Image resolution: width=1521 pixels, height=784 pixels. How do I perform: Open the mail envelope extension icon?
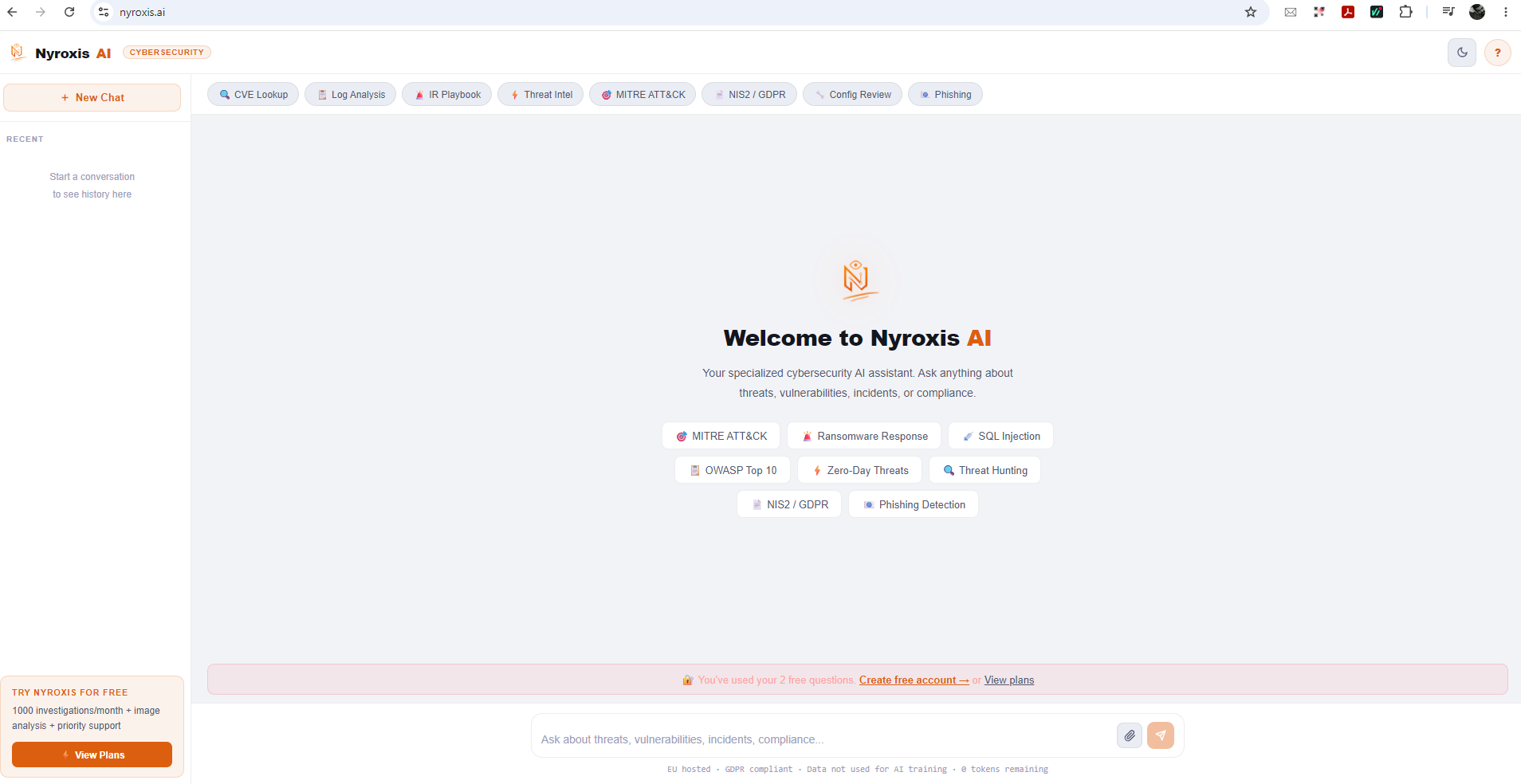click(x=1291, y=12)
